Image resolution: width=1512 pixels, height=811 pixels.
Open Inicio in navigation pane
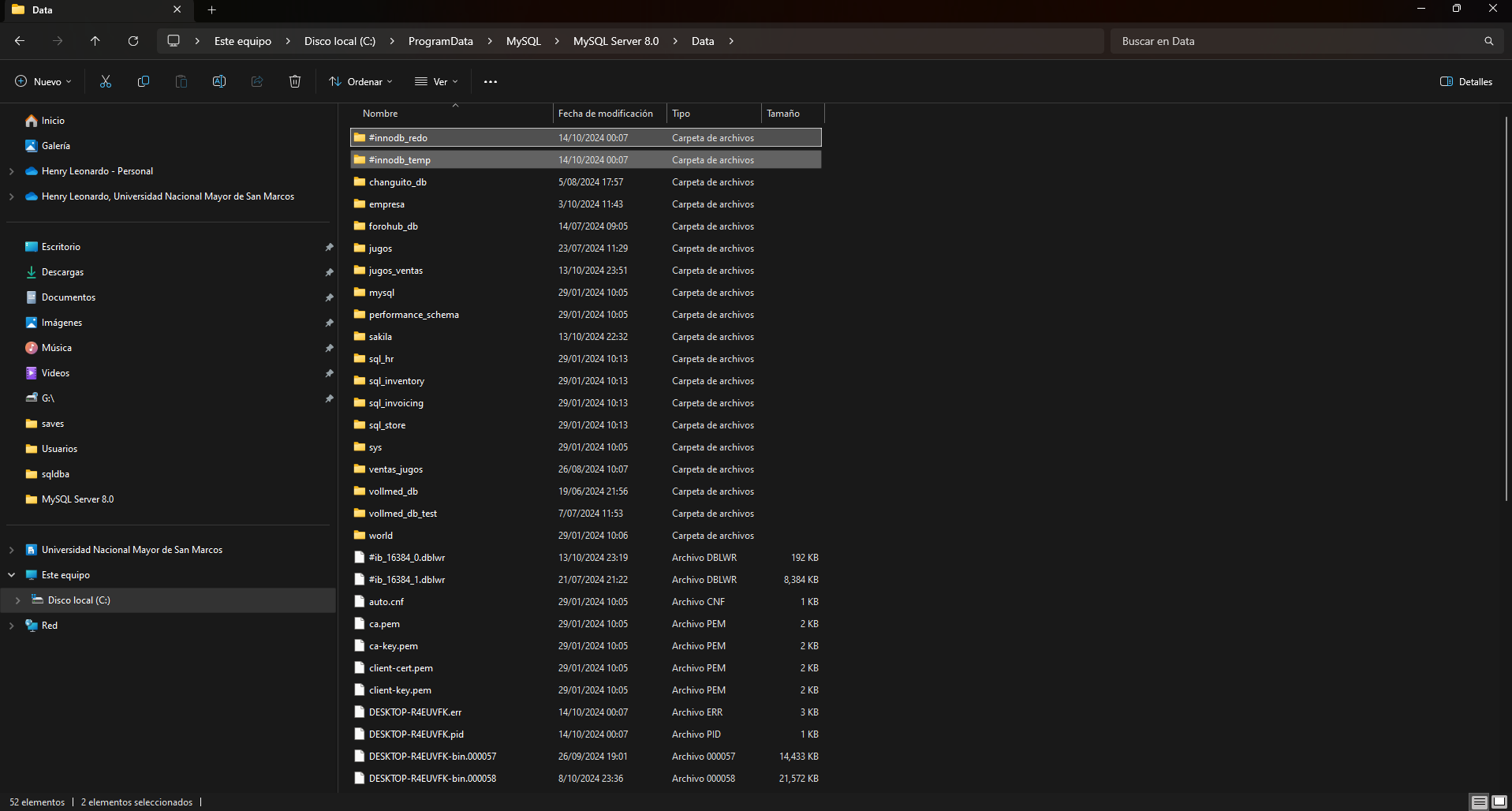coord(53,121)
